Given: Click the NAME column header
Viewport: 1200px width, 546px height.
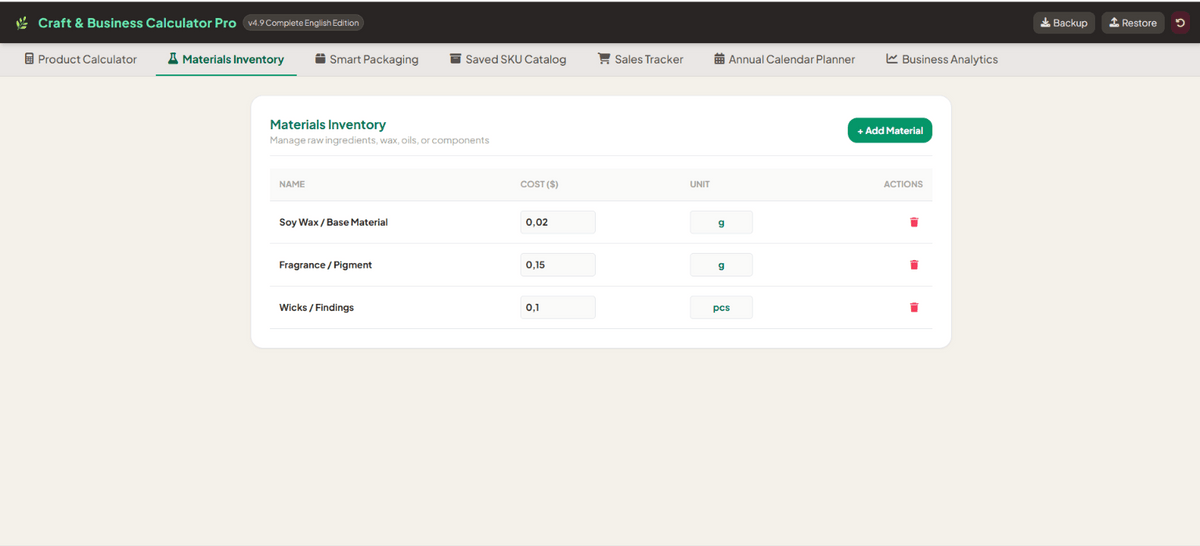Looking at the screenshot, I should (292, 184).
